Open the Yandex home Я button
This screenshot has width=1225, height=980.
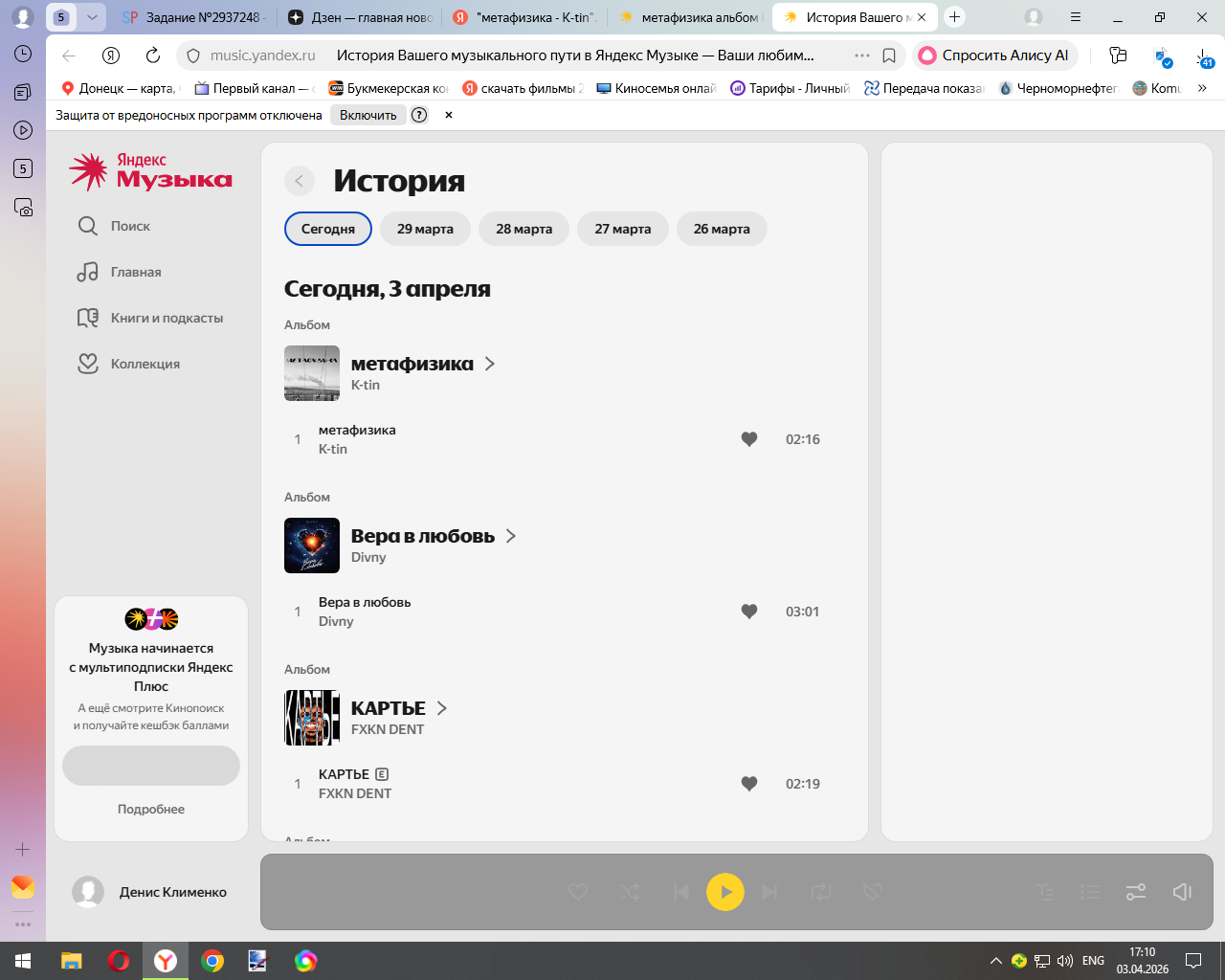click(111, 56)
